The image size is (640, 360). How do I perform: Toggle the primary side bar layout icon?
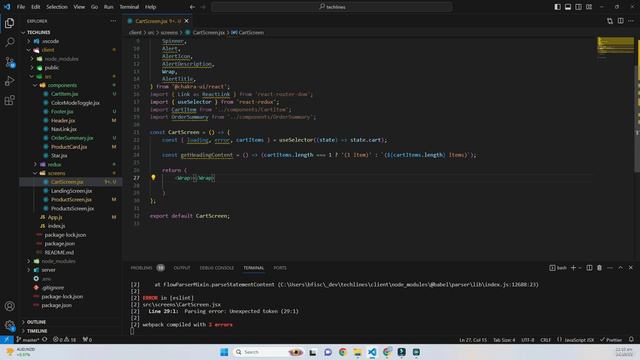558,7
